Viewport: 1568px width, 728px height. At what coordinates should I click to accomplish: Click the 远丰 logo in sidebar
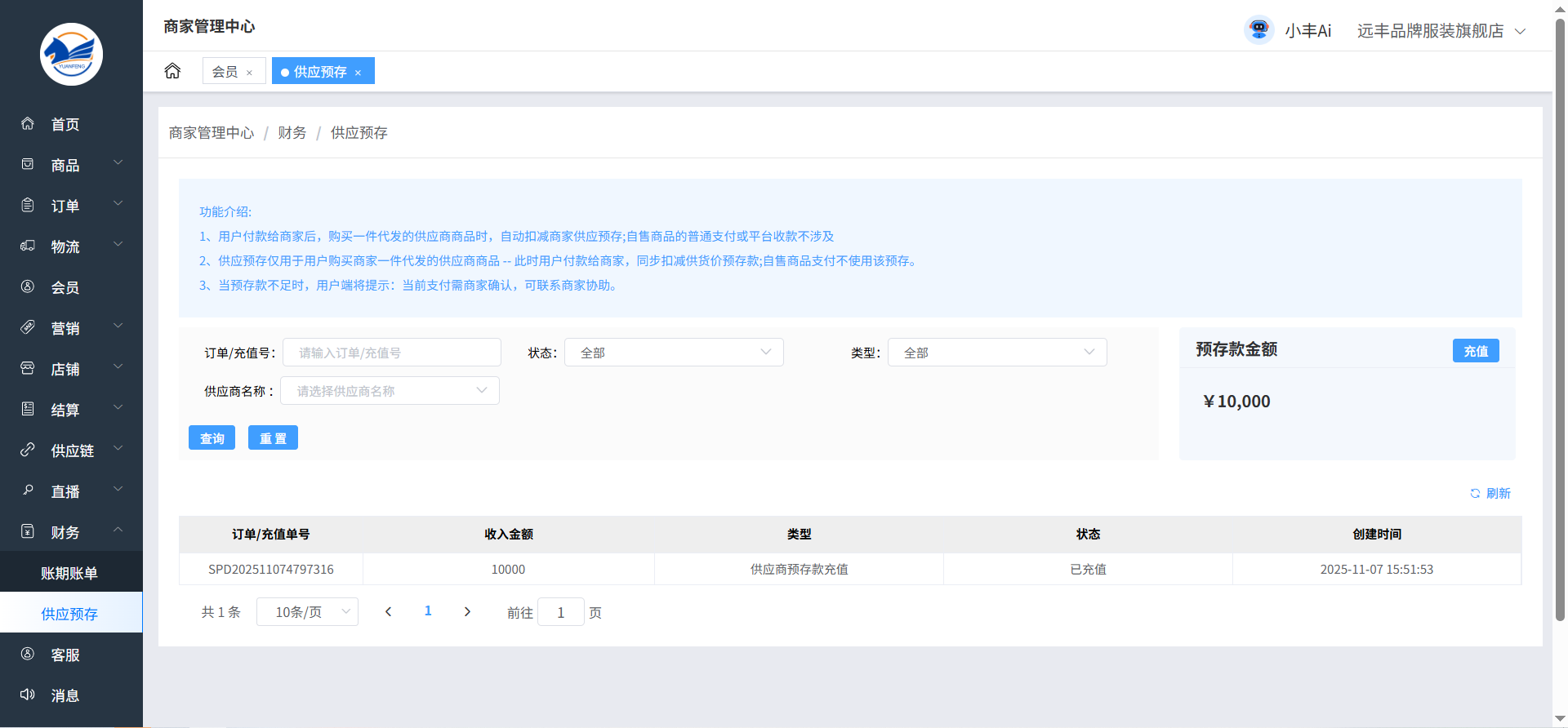pyautogui.click(x=71, y=54)
